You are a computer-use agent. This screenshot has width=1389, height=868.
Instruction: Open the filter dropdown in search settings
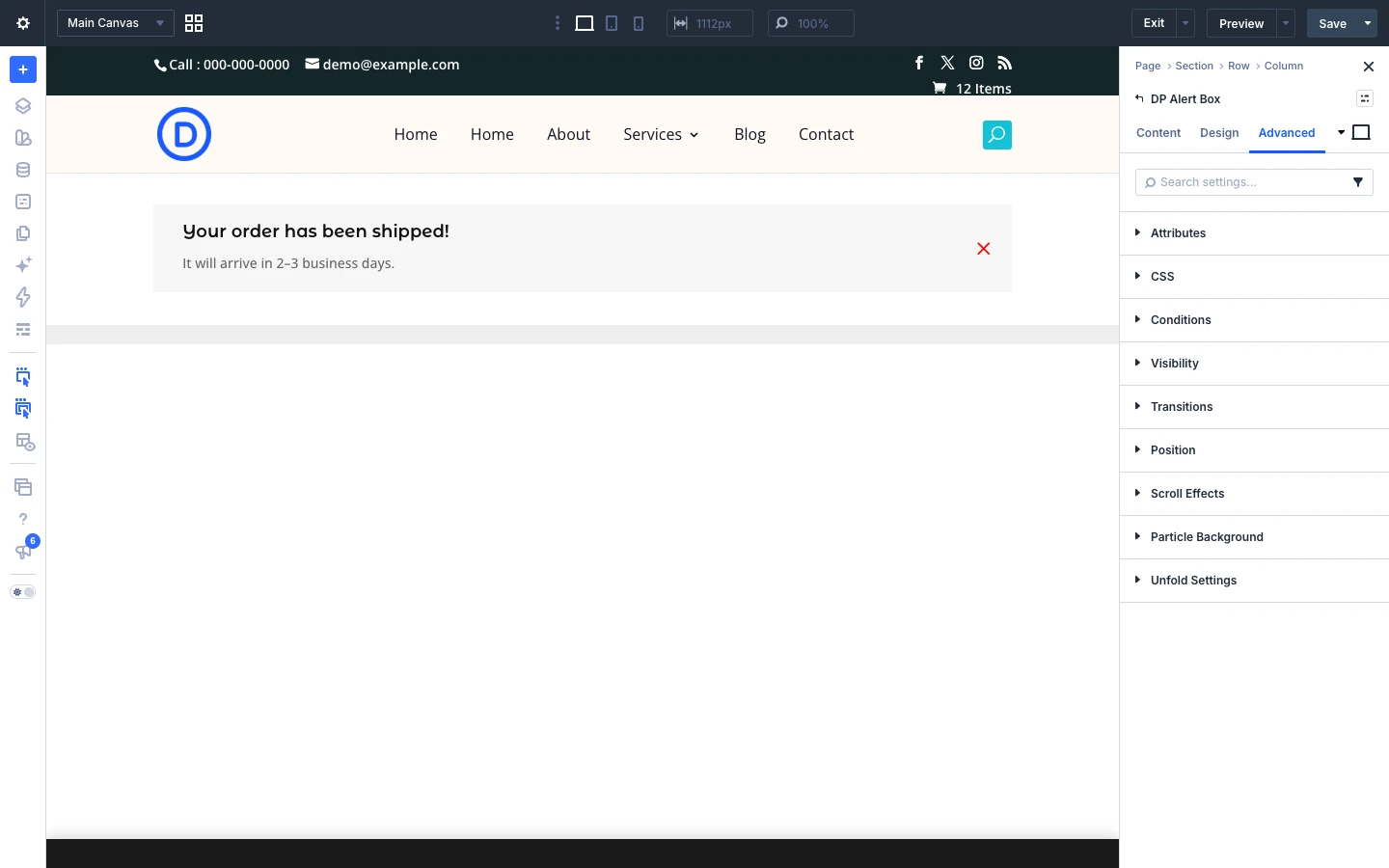tap(1358, 182)
